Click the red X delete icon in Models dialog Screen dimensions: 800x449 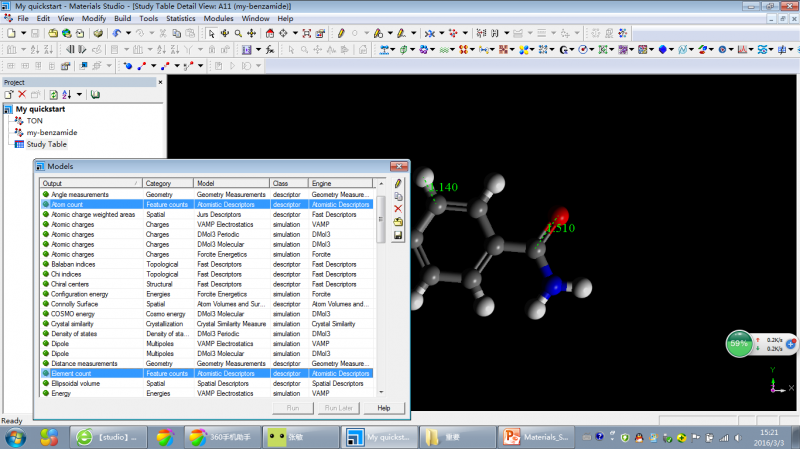(398, 209)
